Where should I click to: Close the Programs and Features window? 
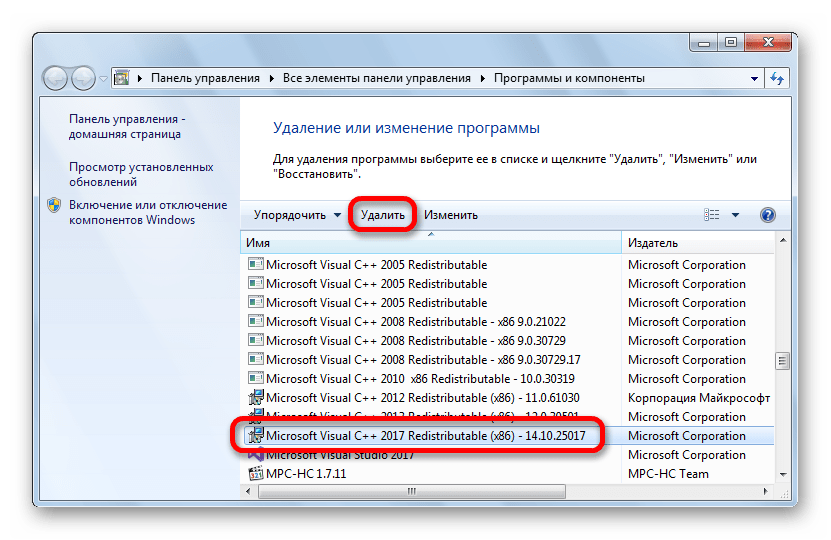(x=768, y=42)
